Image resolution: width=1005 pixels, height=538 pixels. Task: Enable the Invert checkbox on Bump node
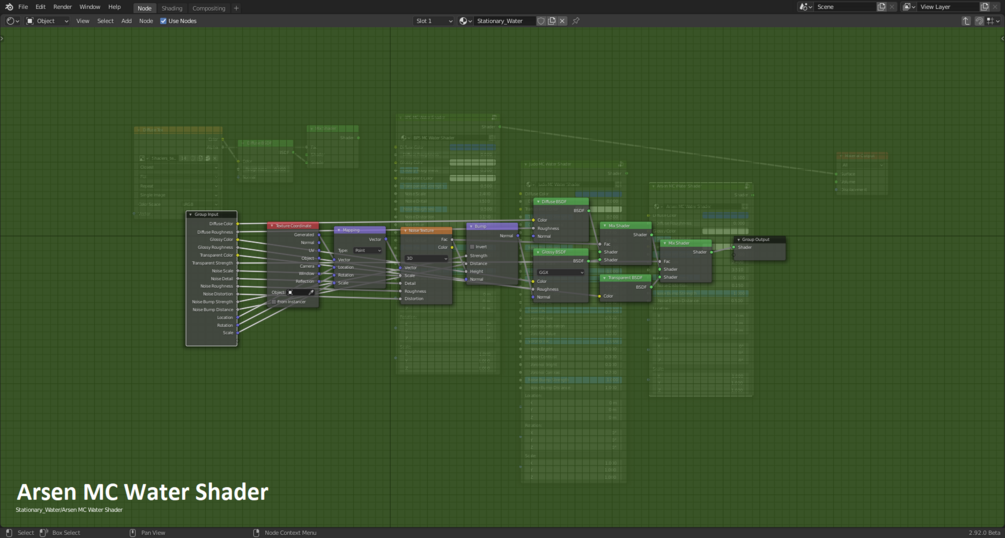tap(472, 246)
